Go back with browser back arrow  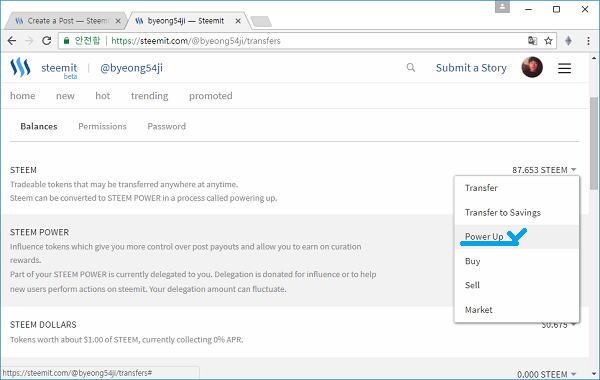[x=12, y=41]
